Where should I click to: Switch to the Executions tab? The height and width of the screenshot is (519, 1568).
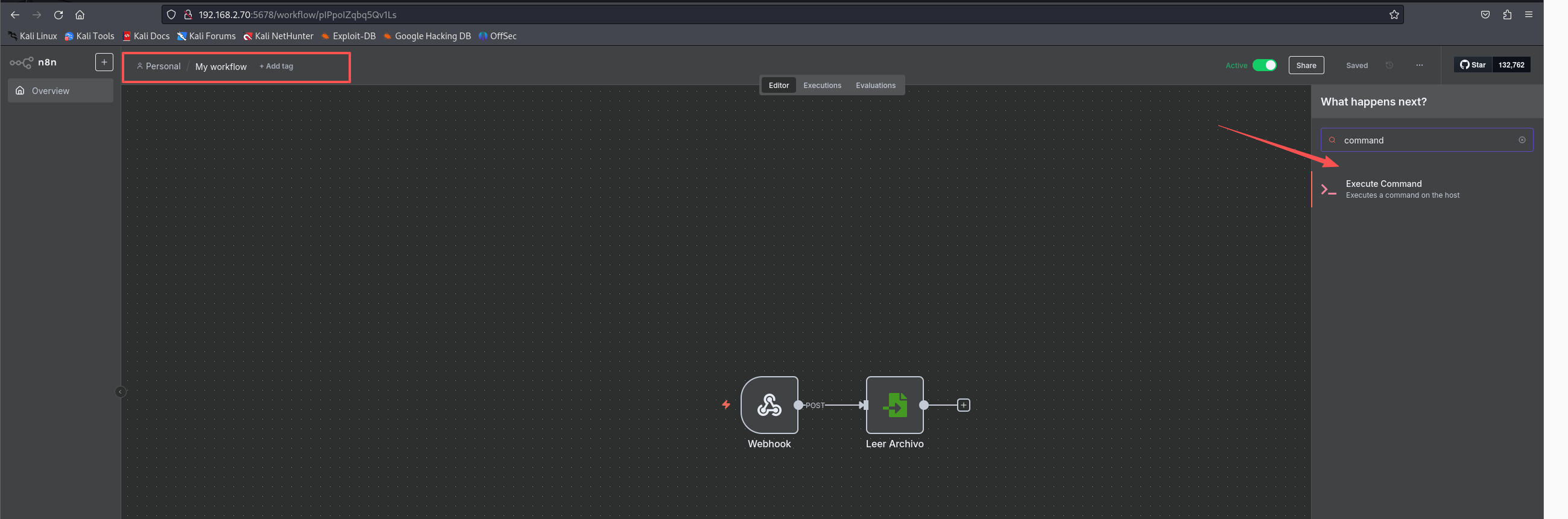click(x=822, y=85)
